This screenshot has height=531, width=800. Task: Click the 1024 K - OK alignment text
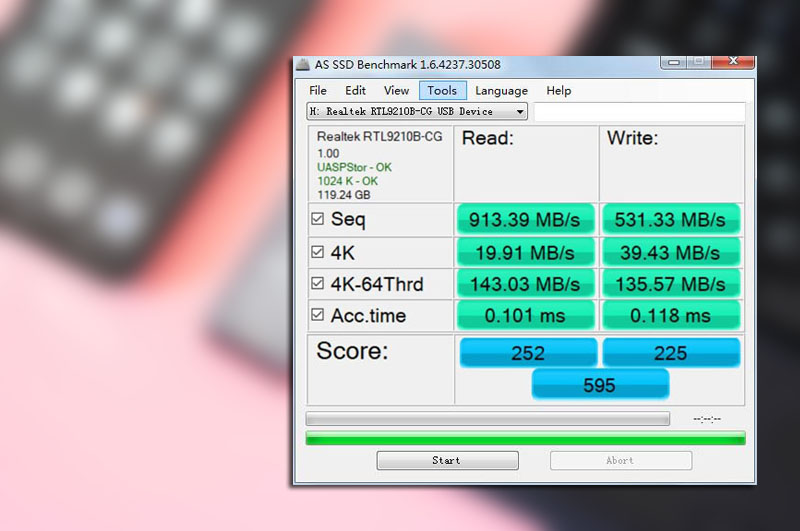tap(347, 181)
